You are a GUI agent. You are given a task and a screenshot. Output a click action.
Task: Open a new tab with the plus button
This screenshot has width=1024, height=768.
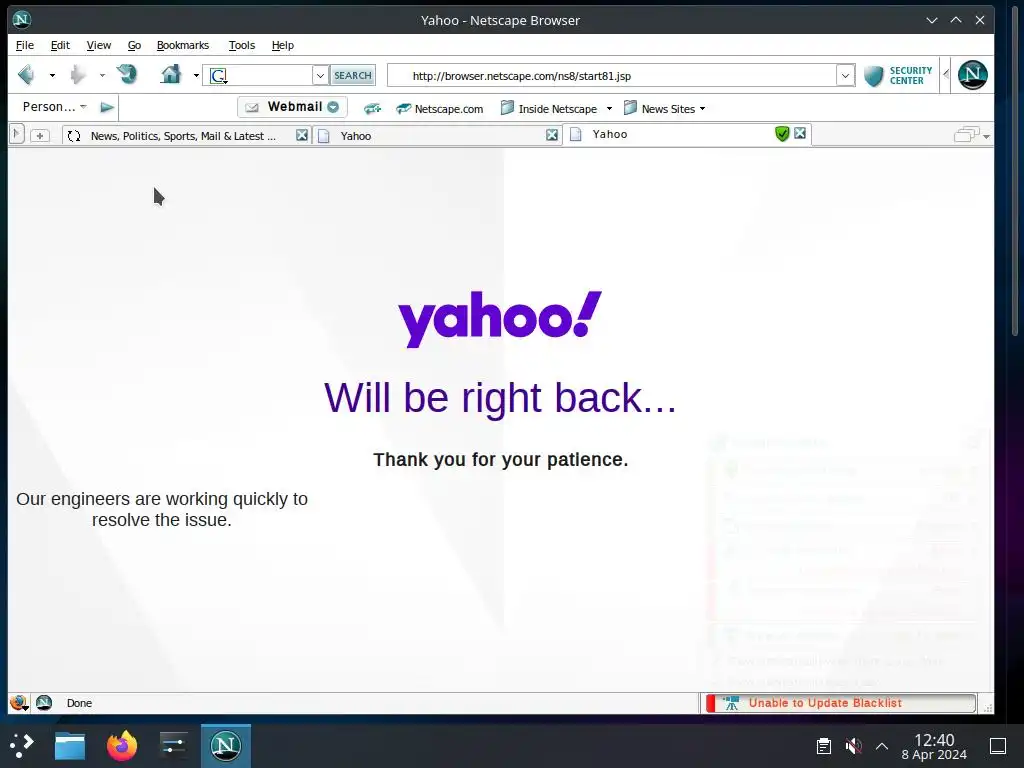pyautogui.click(x=40, y=135)
